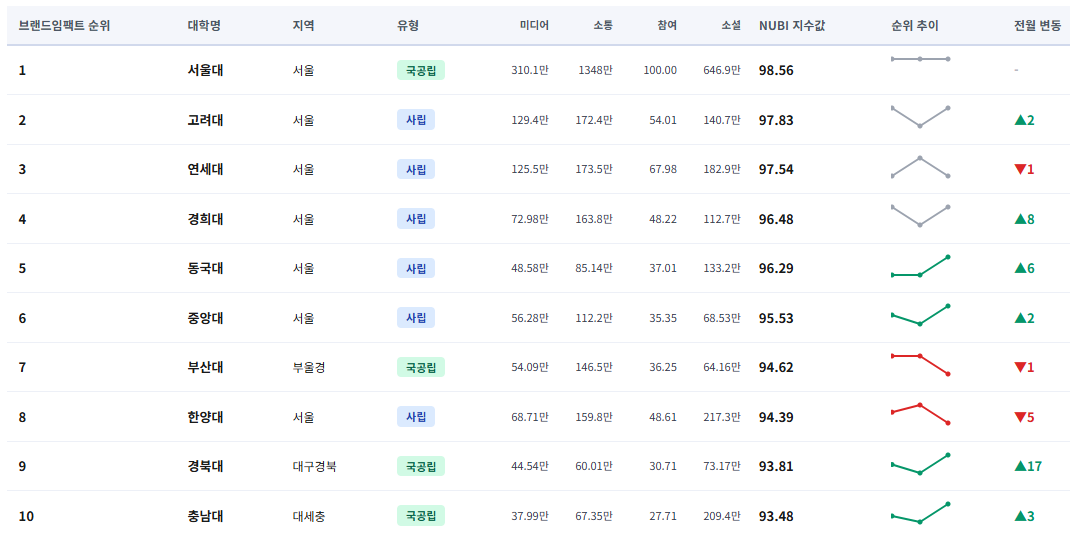Click the 순위 추이 column header
The height and width of the screenshot is (537, 1070).
(x=914, y=26)
